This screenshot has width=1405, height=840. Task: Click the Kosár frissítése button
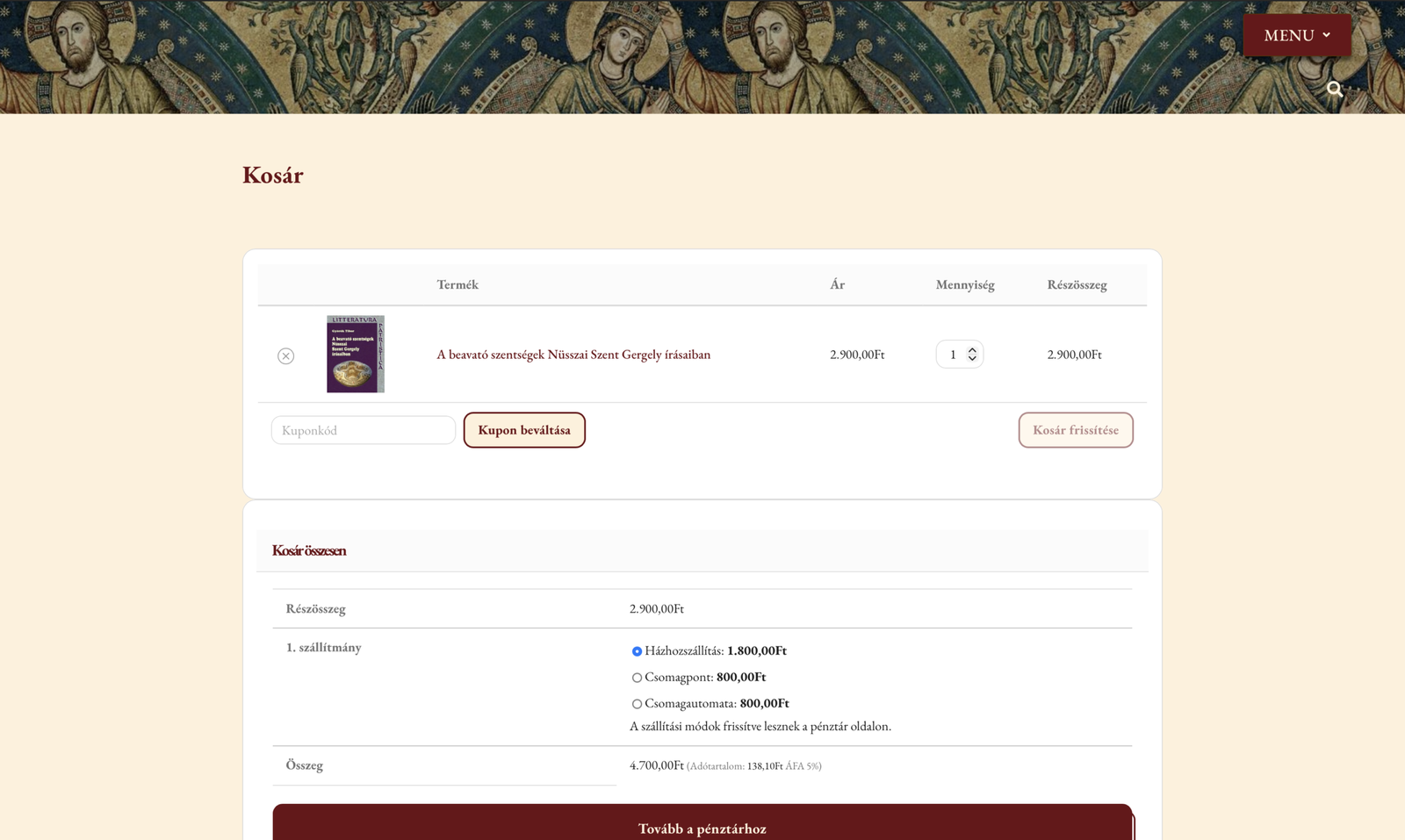click(x=1075, y=430)
